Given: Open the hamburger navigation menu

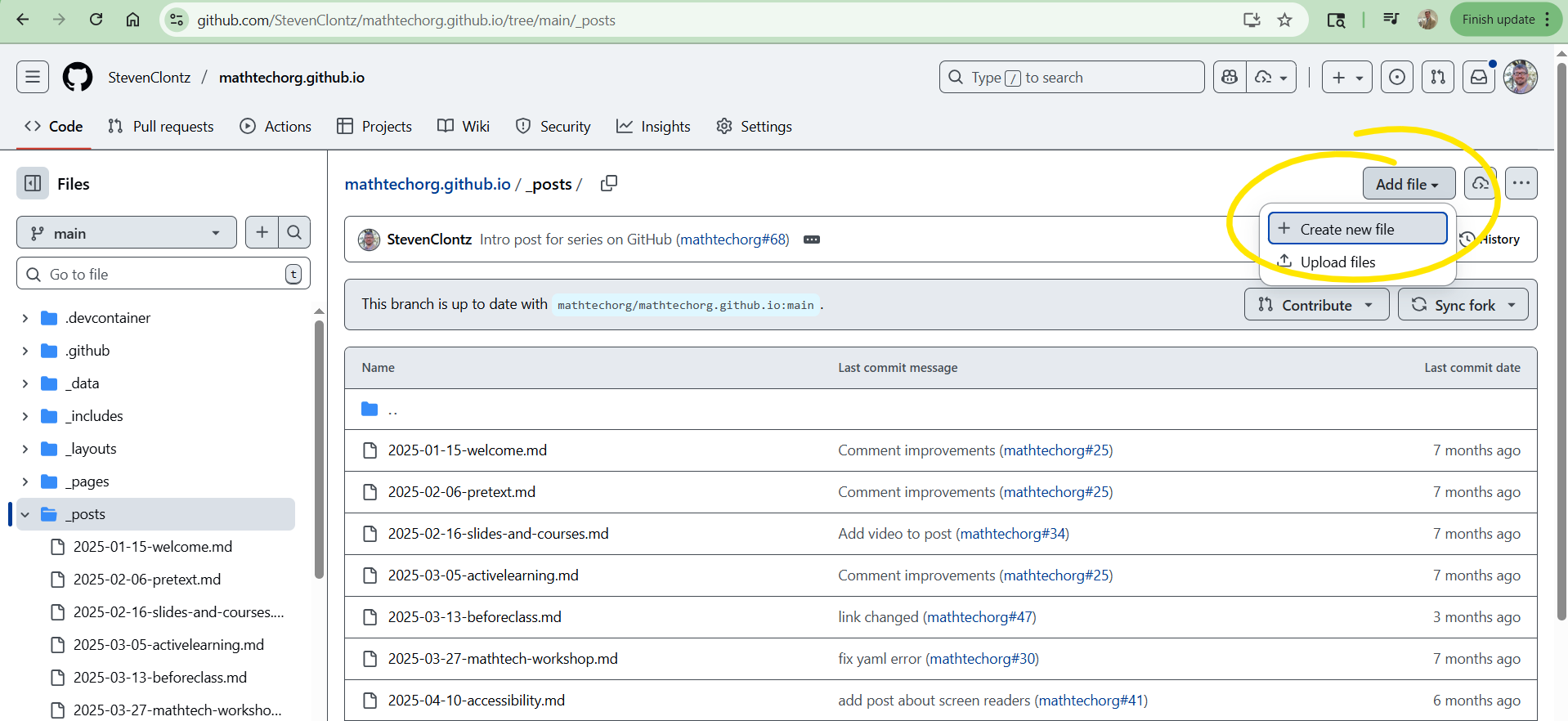Looking at the screenshot, I should coord(33,78).
